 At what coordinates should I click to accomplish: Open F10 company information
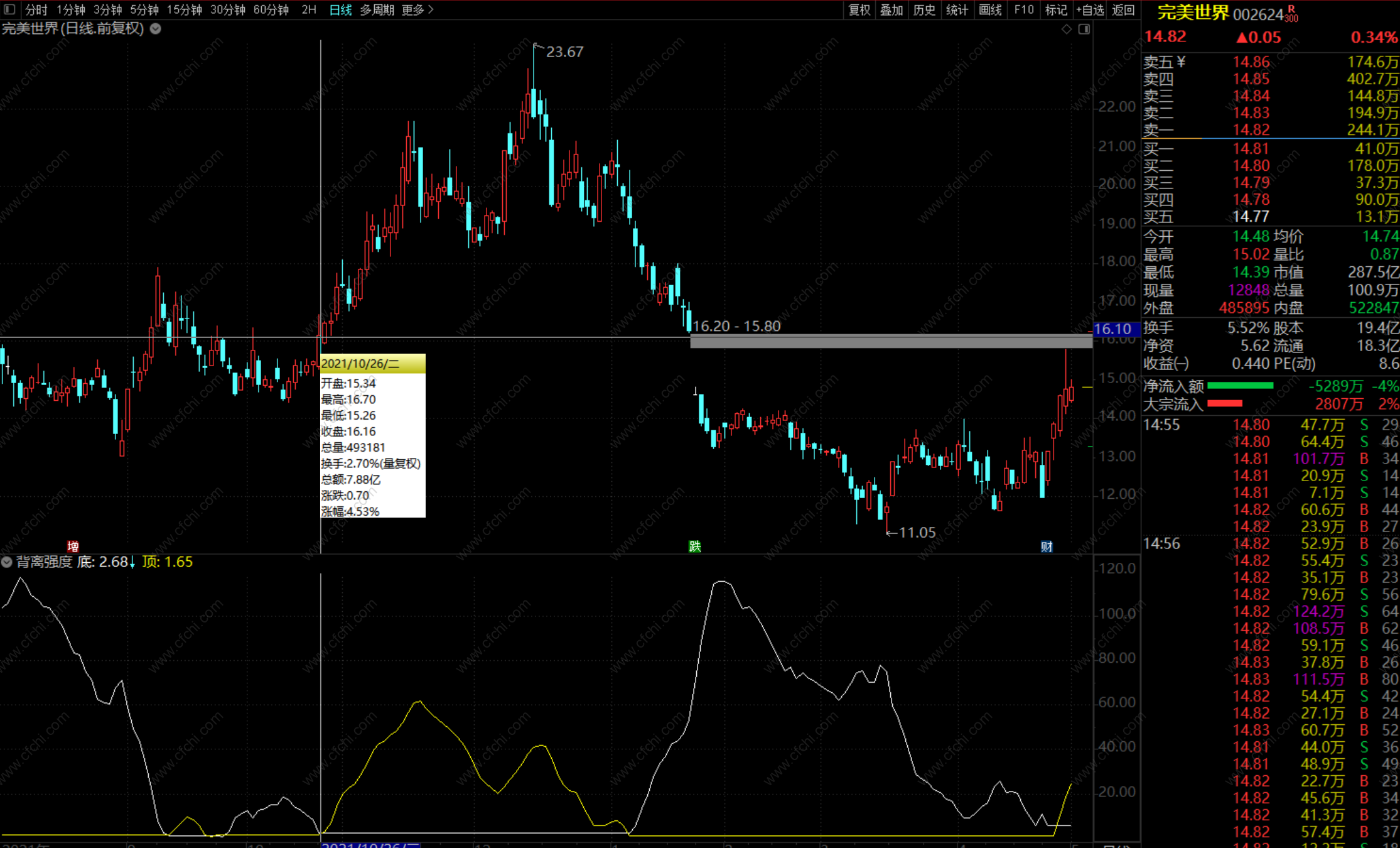coord(1023,9)
